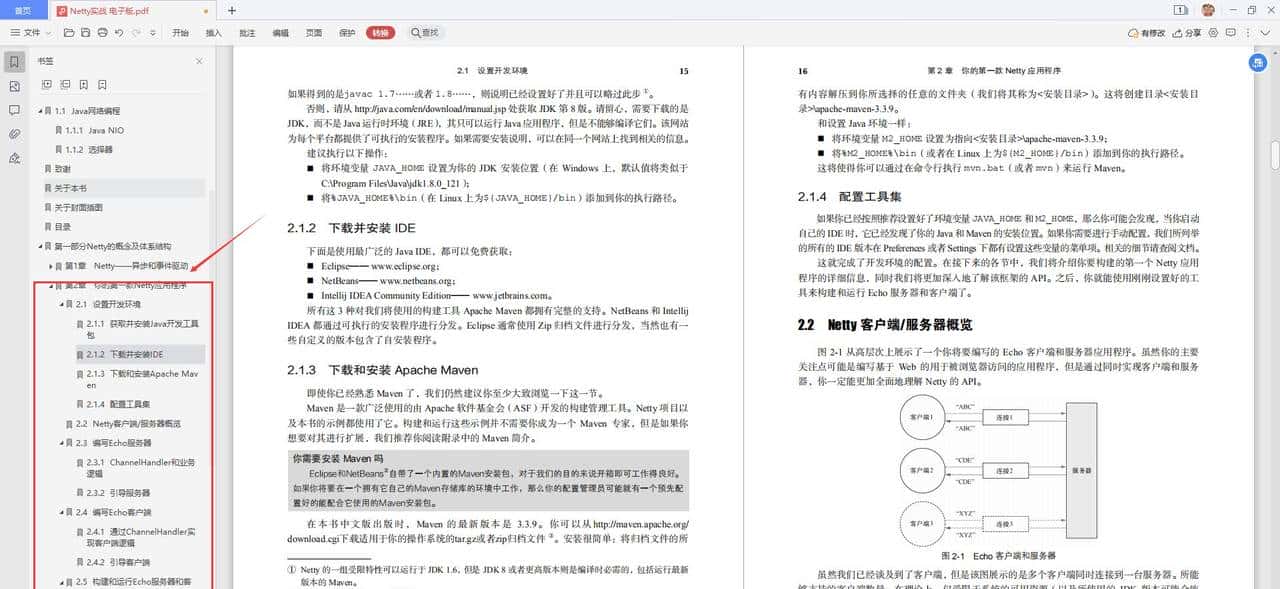Switch to the 首页 tab
The width and height of the screenshot is (1280, 589).
[x=22, y=9]
